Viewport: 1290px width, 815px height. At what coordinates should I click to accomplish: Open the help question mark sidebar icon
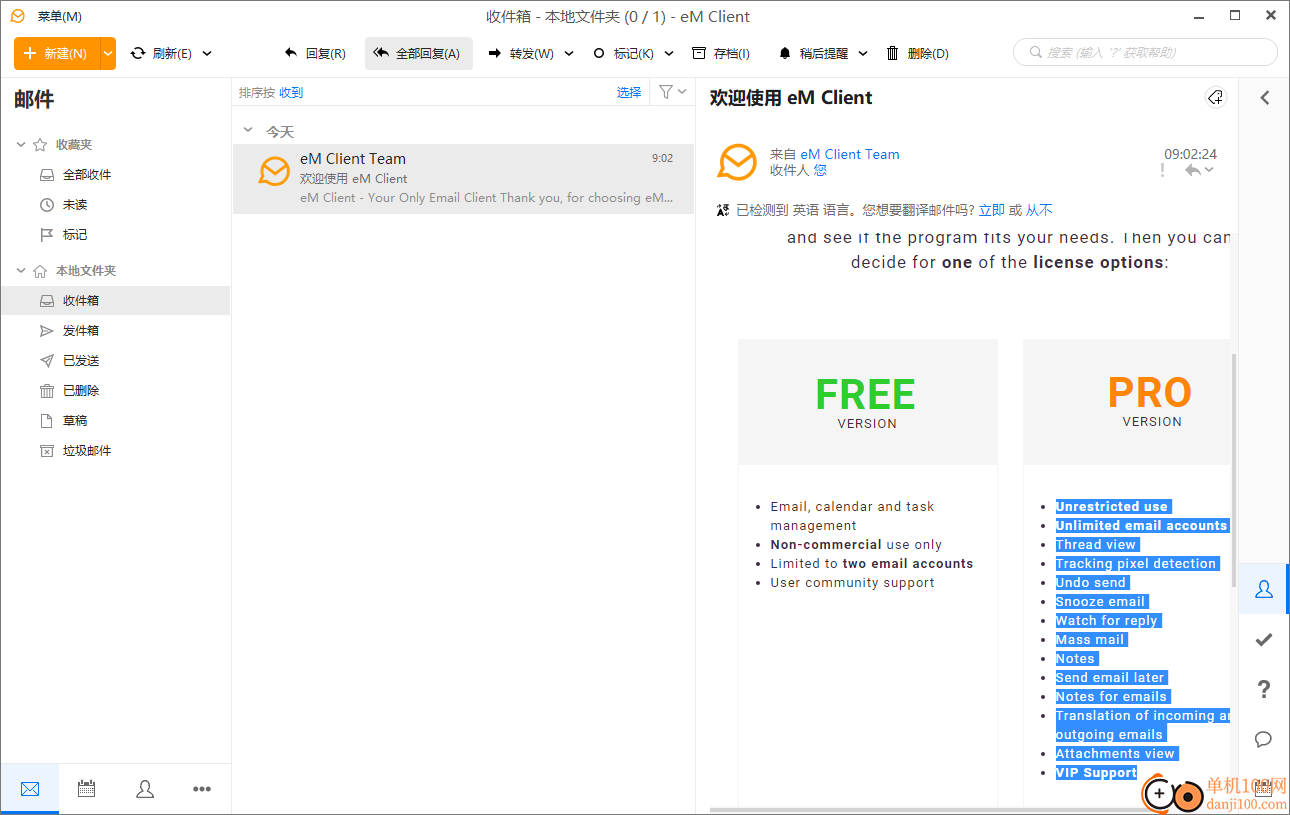pos(1264,689)
